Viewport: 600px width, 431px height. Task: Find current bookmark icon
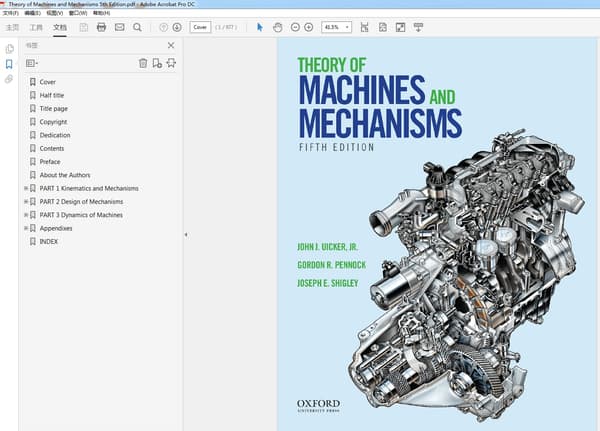point(171,63)
